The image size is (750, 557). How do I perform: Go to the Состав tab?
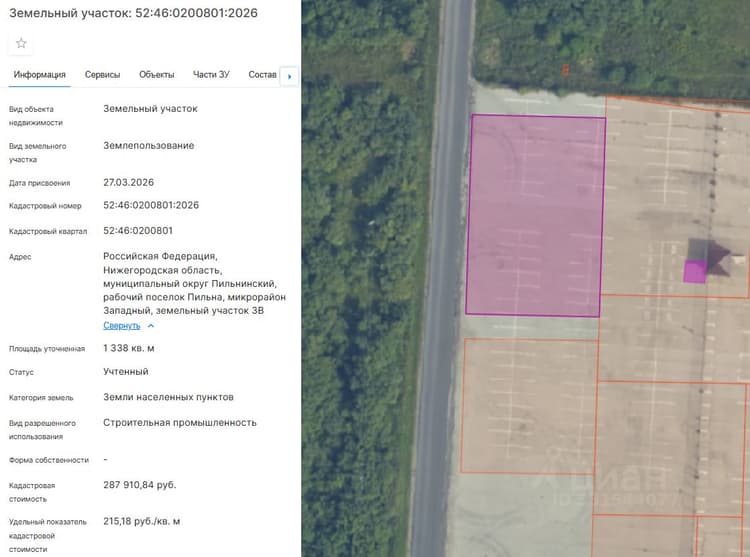262,75
